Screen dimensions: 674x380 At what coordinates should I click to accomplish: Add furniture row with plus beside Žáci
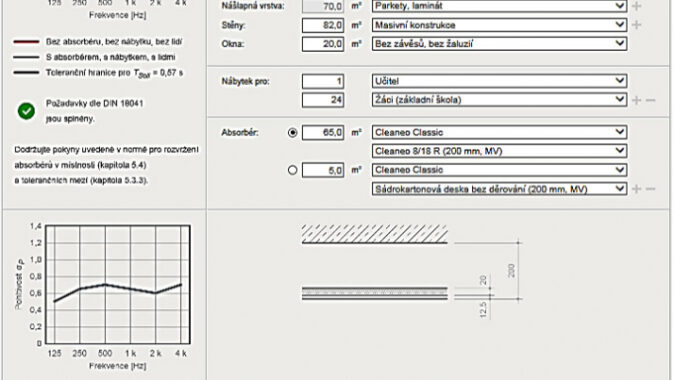pyautogui.click(x=637, y=100)
